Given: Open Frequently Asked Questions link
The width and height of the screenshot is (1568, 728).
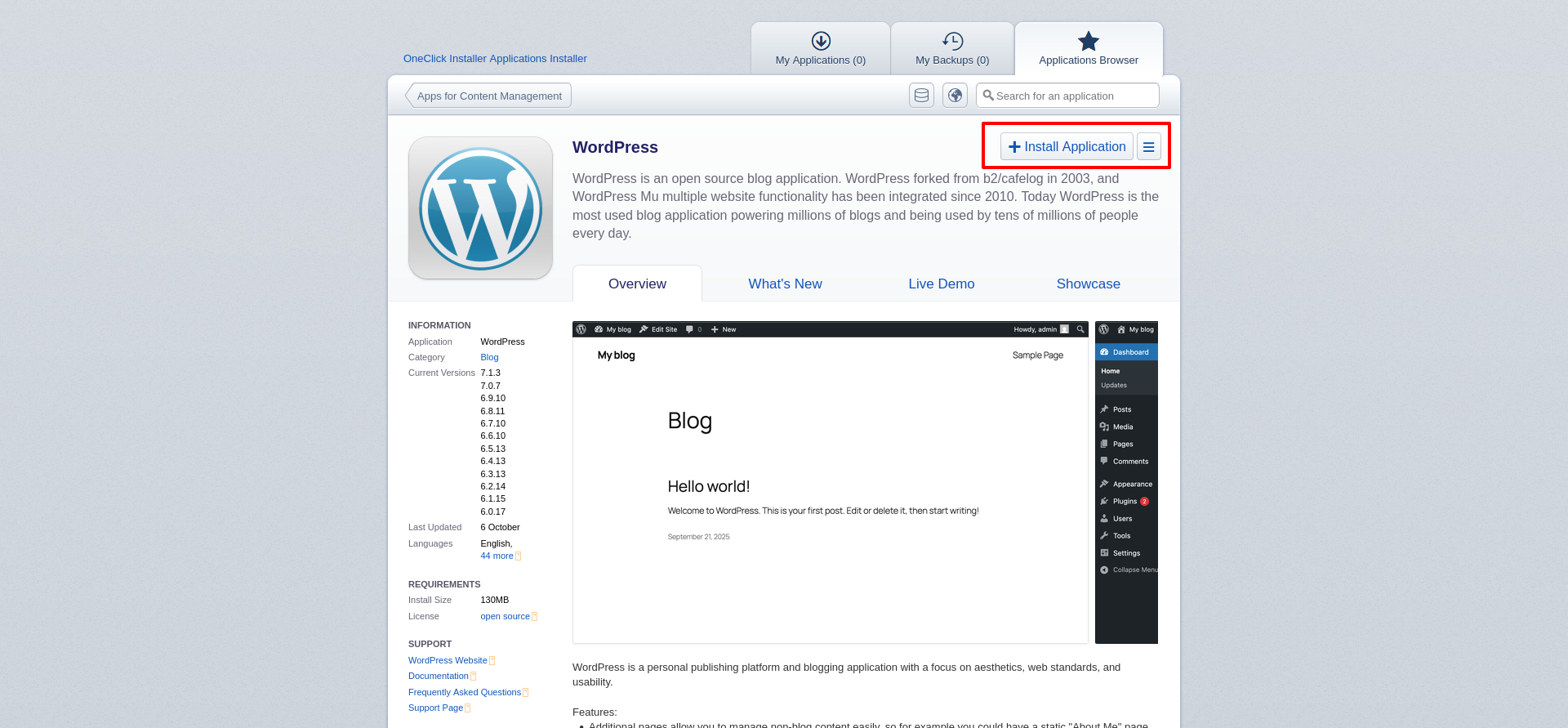Looking at the screenshot, I should pos(465,693).
